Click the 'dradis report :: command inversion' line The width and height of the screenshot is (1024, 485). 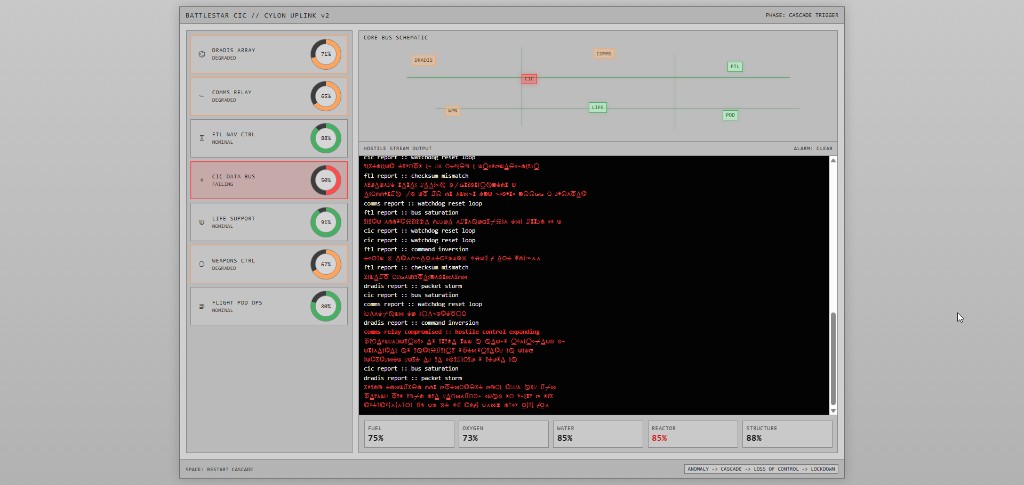(421, 322)
